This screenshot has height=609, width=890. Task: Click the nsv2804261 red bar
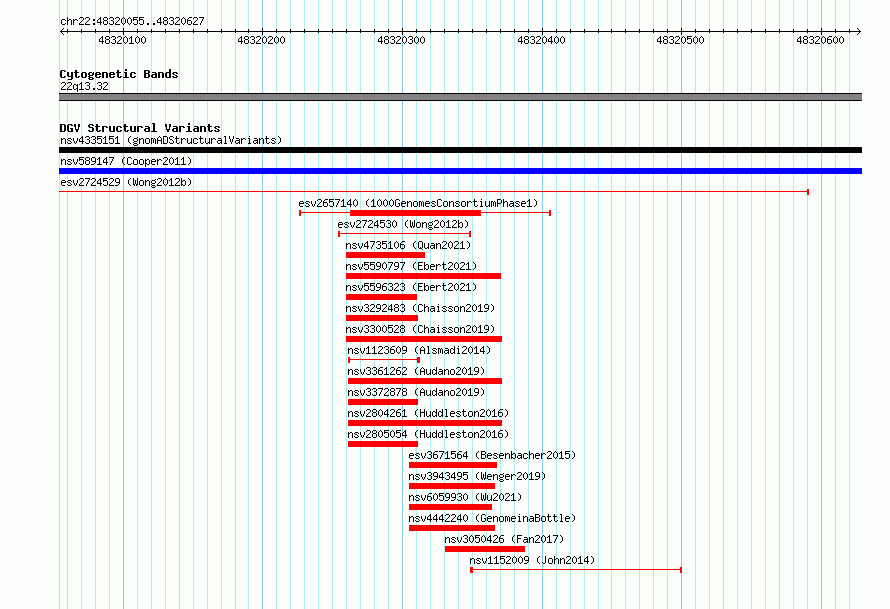[x=425, y=423]
